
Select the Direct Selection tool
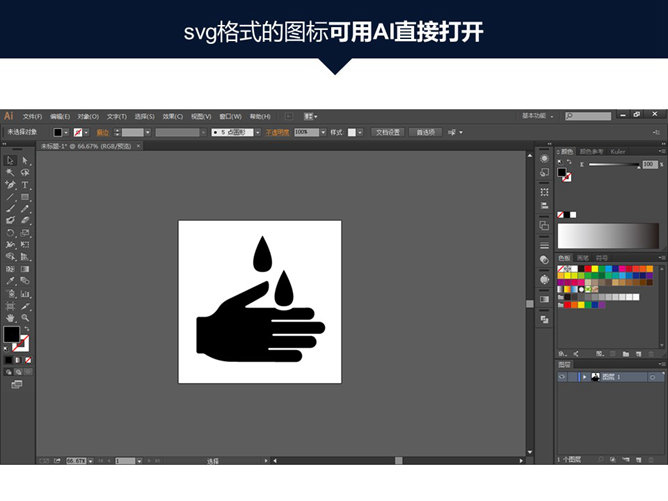(x=25, y=160)
